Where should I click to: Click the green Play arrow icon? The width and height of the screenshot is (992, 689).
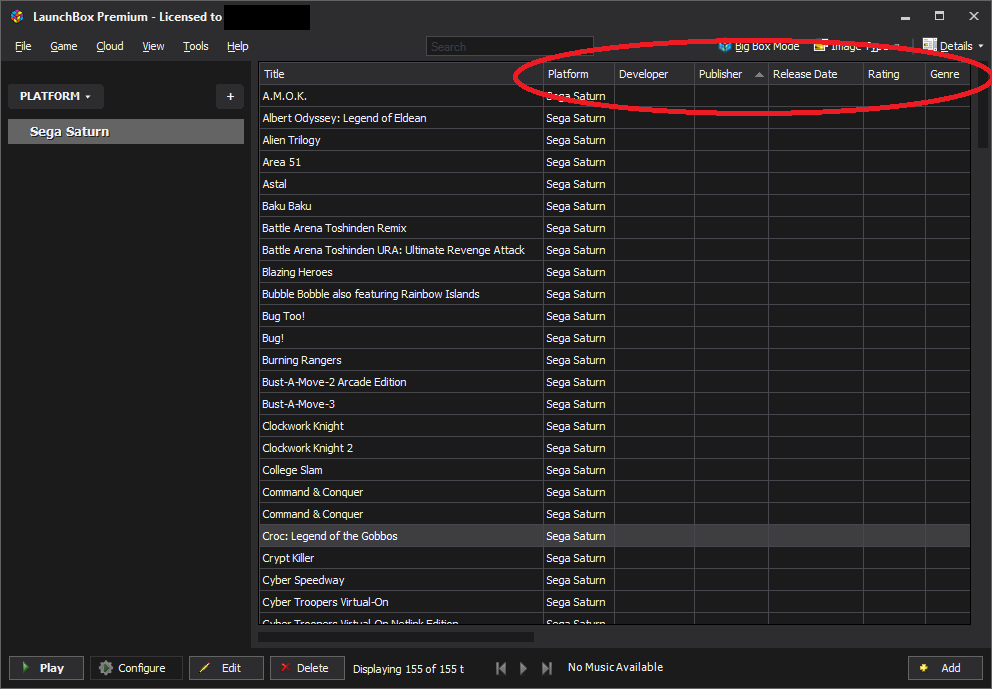[x=26, y=667]
